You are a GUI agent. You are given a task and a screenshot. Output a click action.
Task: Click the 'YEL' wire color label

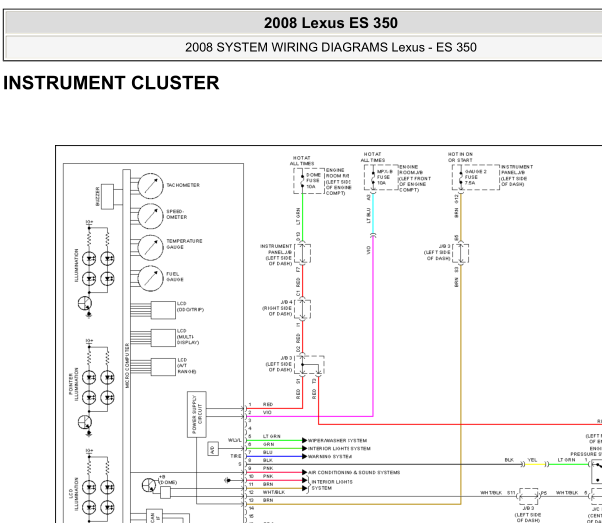(x=532, y=460)
